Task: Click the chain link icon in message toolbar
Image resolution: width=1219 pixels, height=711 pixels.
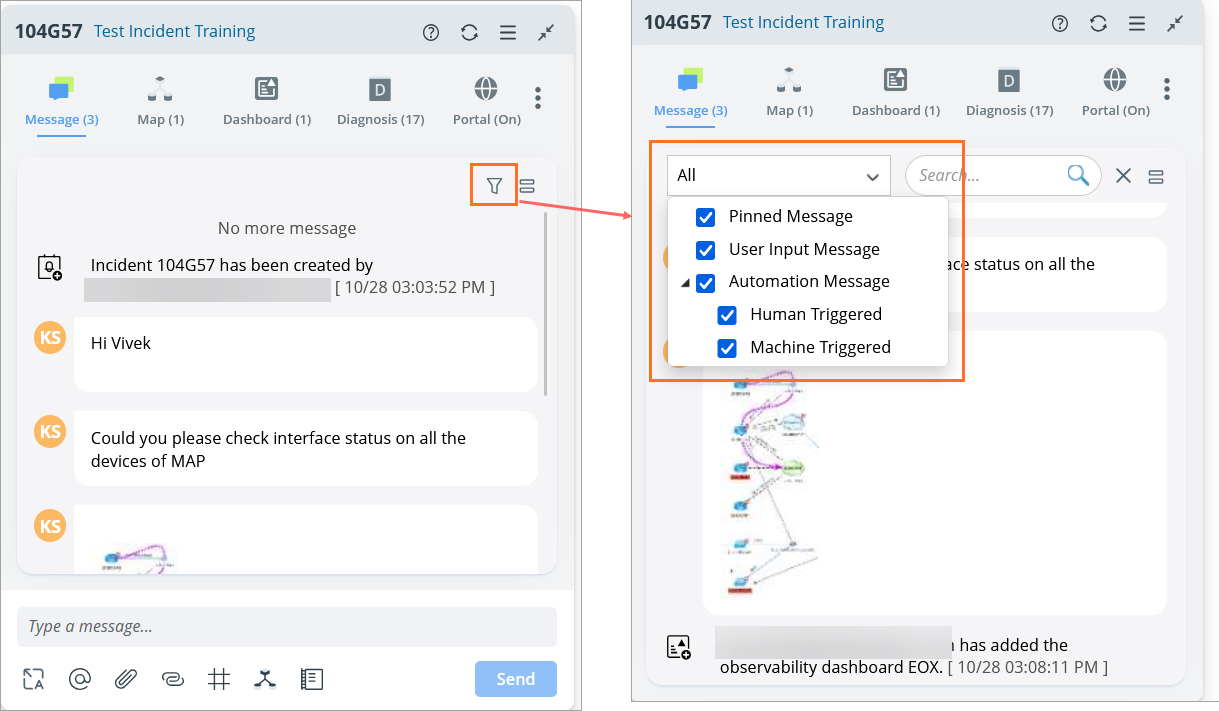Action: (172, 679)
